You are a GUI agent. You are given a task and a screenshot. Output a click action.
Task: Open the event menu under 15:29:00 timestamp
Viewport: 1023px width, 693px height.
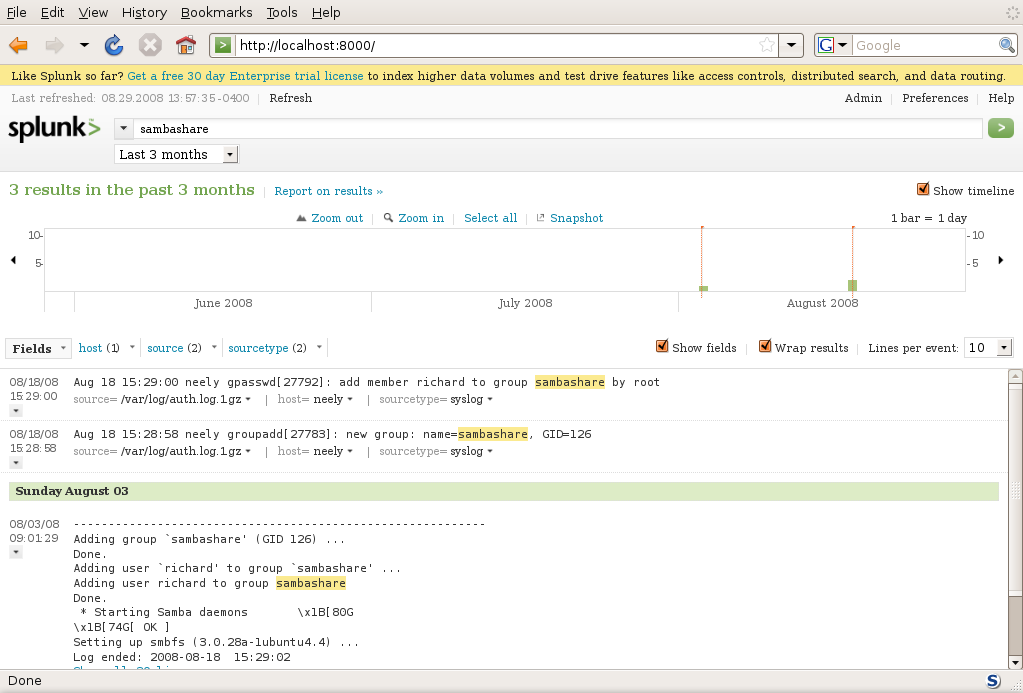[16, 411]
